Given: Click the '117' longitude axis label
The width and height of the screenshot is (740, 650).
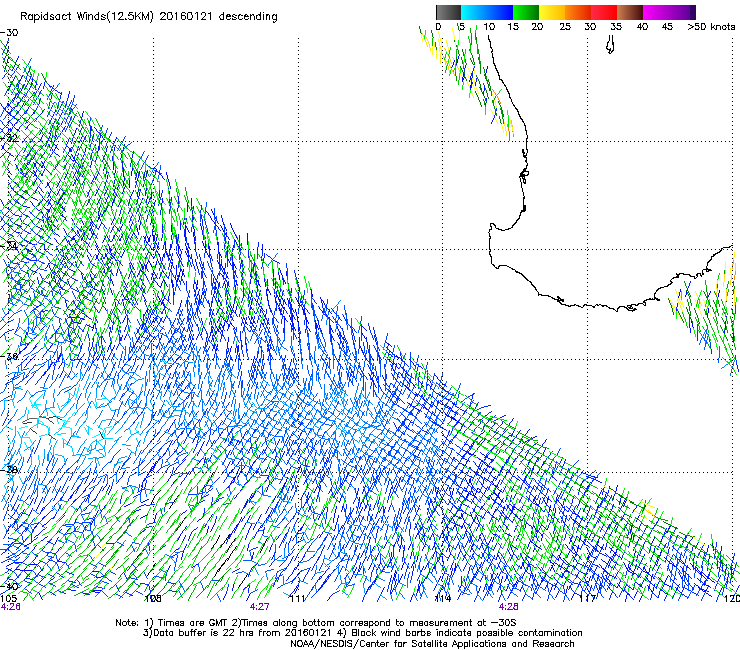Looking at the screenshot, I should point(587,599).
